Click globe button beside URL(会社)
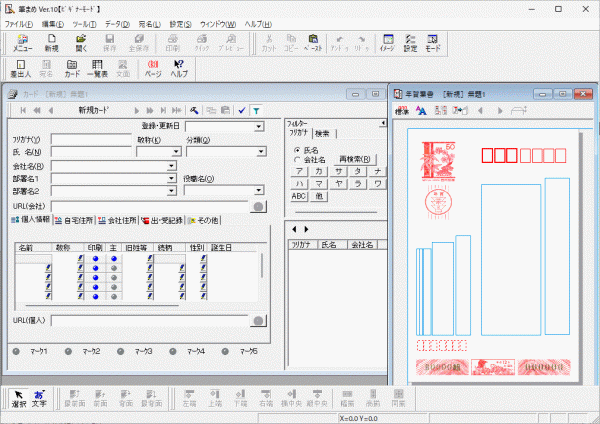The width and height of the screenshot is (600, 424). pyautogui.click(x=258, y=207)
